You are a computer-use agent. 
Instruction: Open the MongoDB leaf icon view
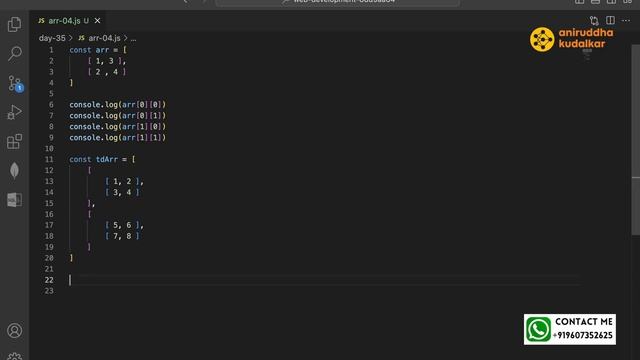point(15,171)
